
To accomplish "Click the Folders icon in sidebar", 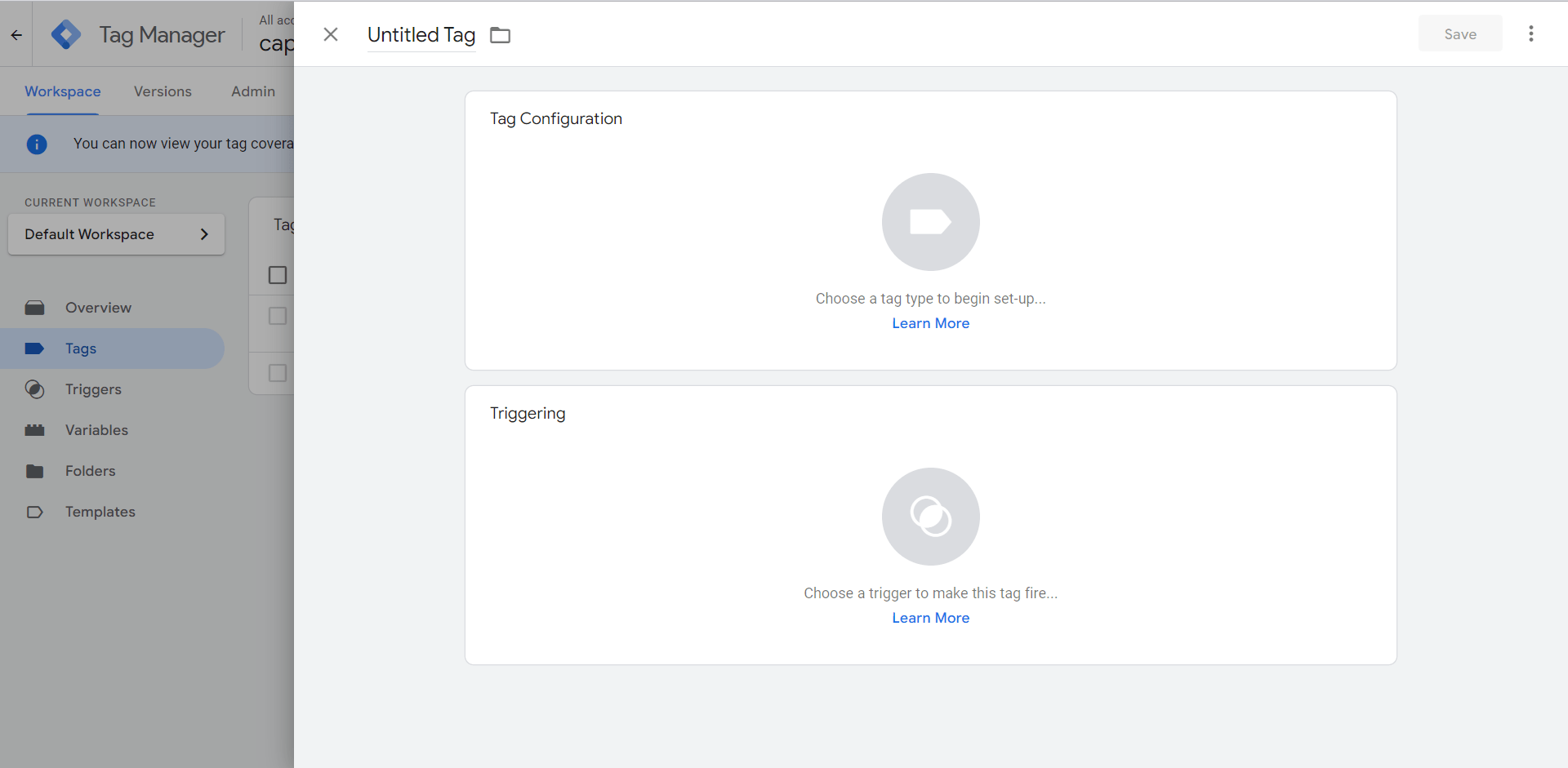I will 34,471.
